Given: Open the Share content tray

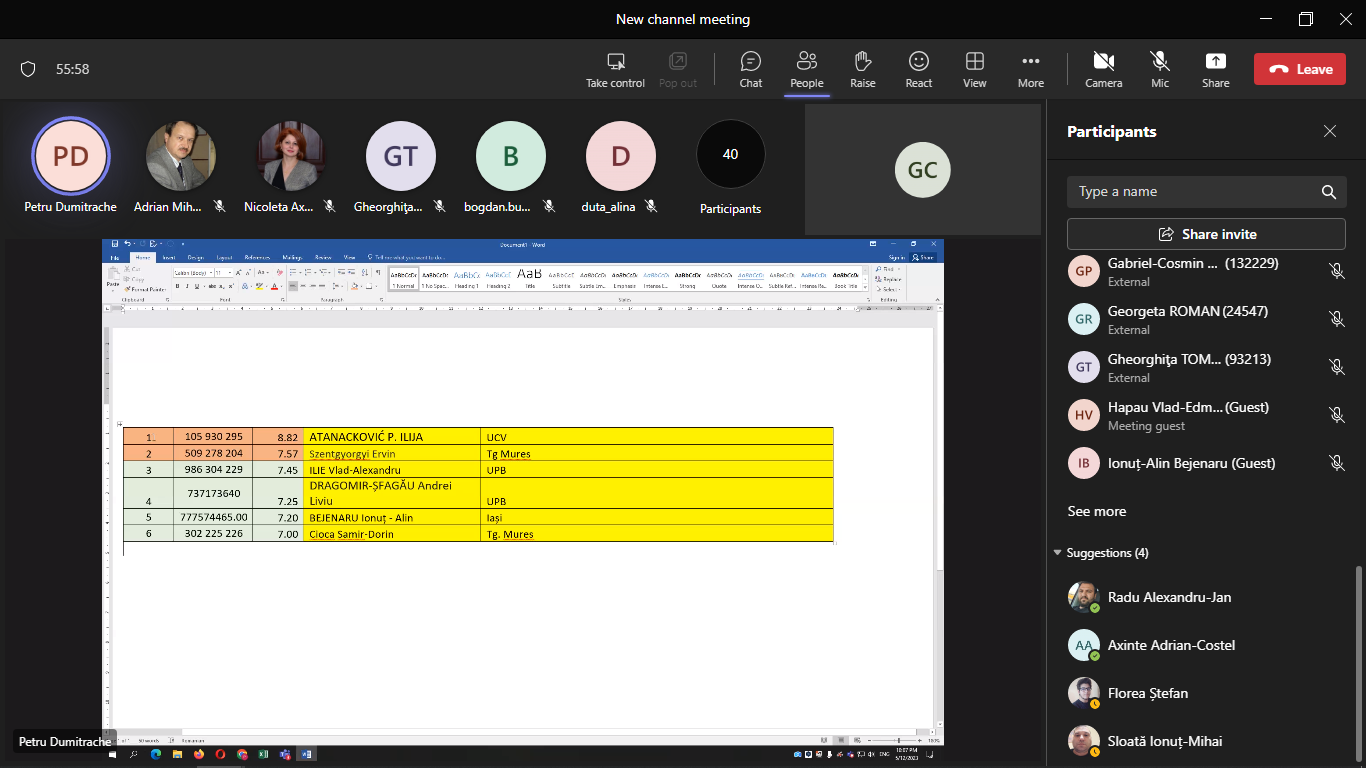Looking at the screenshot, I should pos(1215,69).
